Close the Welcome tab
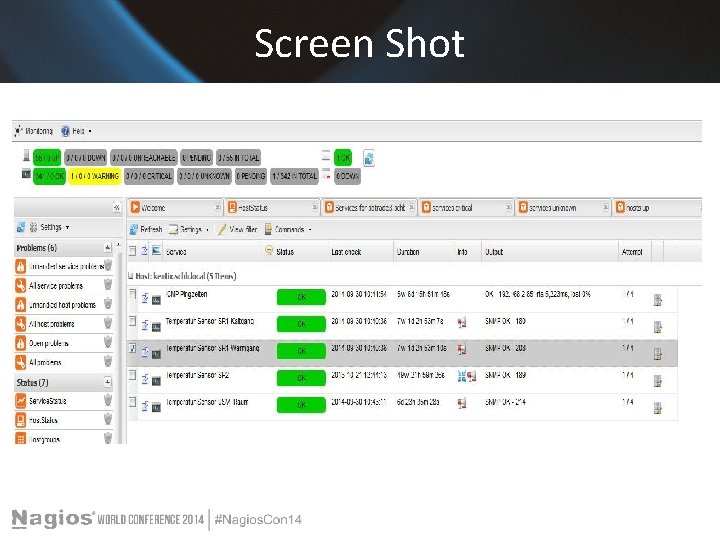The image size is (720, 540). (x=217, y=208)
